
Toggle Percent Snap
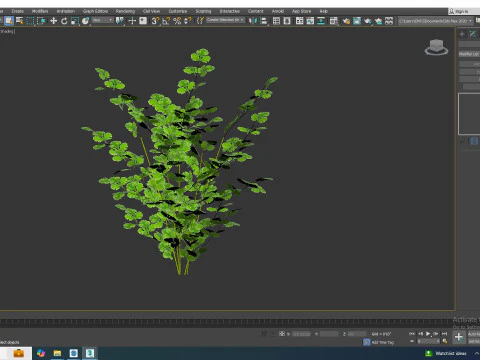click(x=177, y=21)
